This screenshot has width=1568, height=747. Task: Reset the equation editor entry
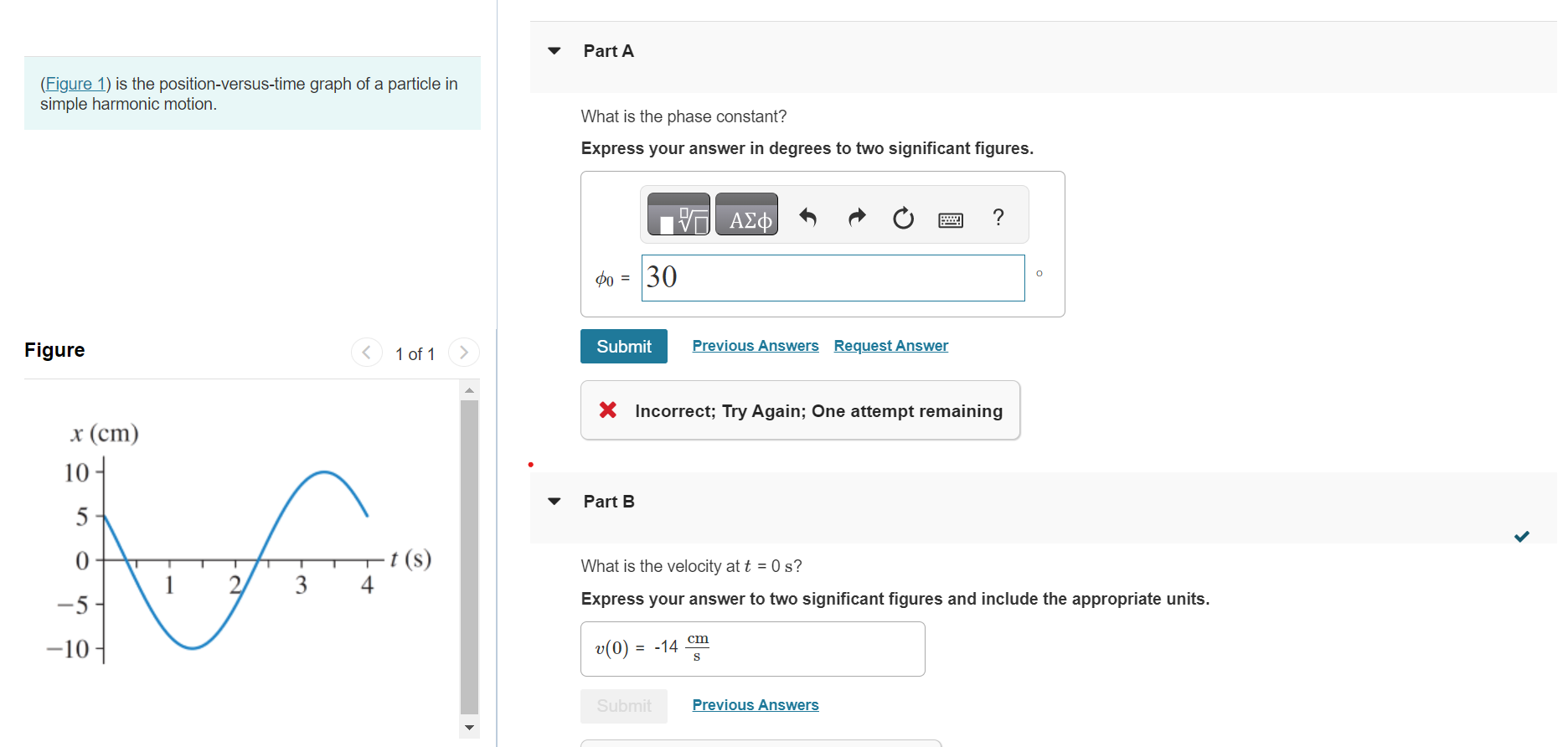[903, 217]
